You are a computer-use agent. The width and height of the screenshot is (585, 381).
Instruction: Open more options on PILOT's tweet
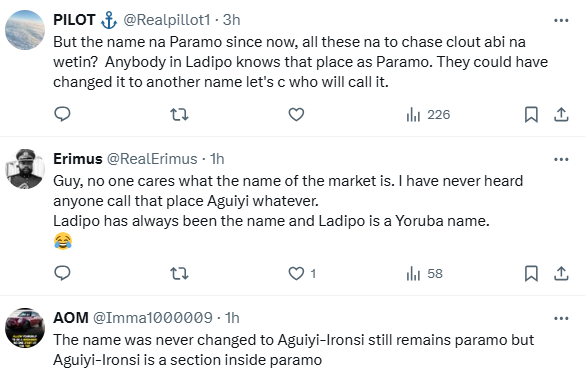point(561,20)
